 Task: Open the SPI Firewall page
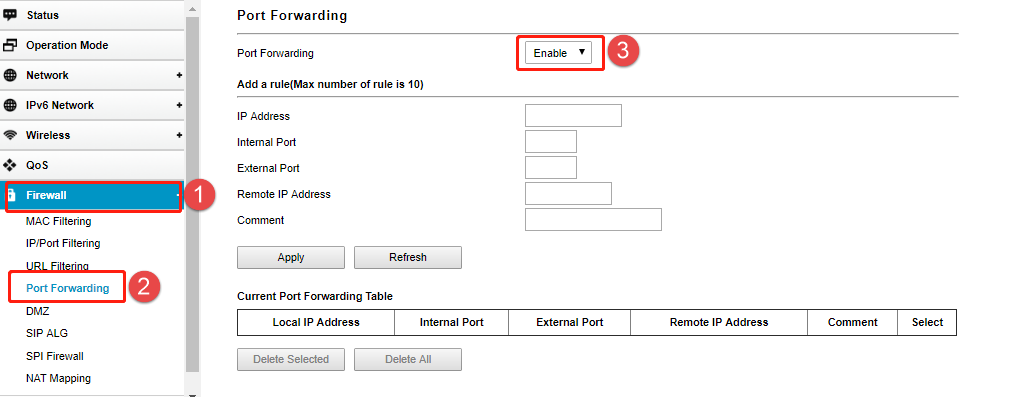[55, 356]
